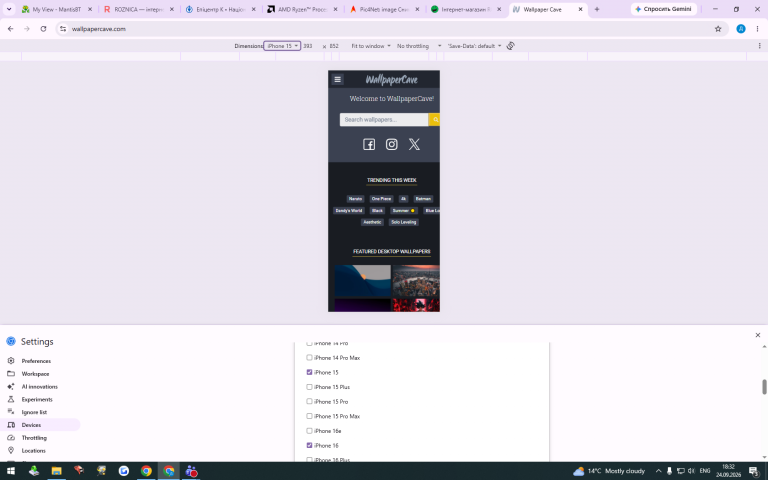Viewport: 768px width, 480px height.
Task: Open the Windows Start menu
Action: (x=11, y=471)
